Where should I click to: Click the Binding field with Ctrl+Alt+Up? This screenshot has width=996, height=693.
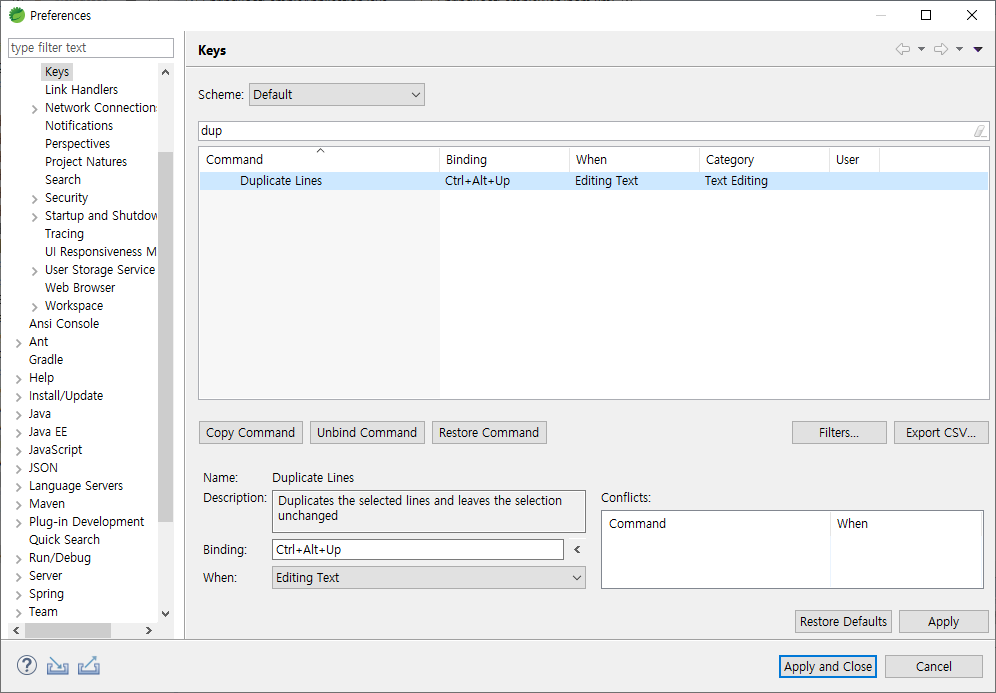(x=417, y=549)
